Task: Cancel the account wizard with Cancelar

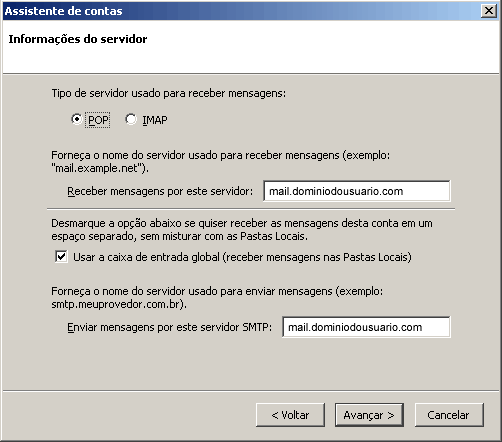Action: [449, 415]
